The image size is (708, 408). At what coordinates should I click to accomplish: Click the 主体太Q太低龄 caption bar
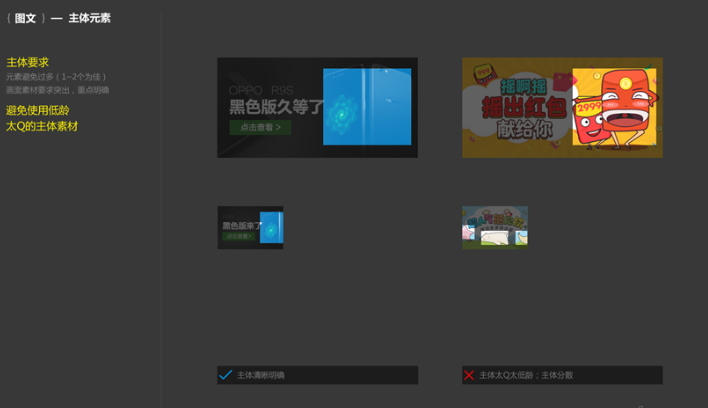[x=562, y=375]
